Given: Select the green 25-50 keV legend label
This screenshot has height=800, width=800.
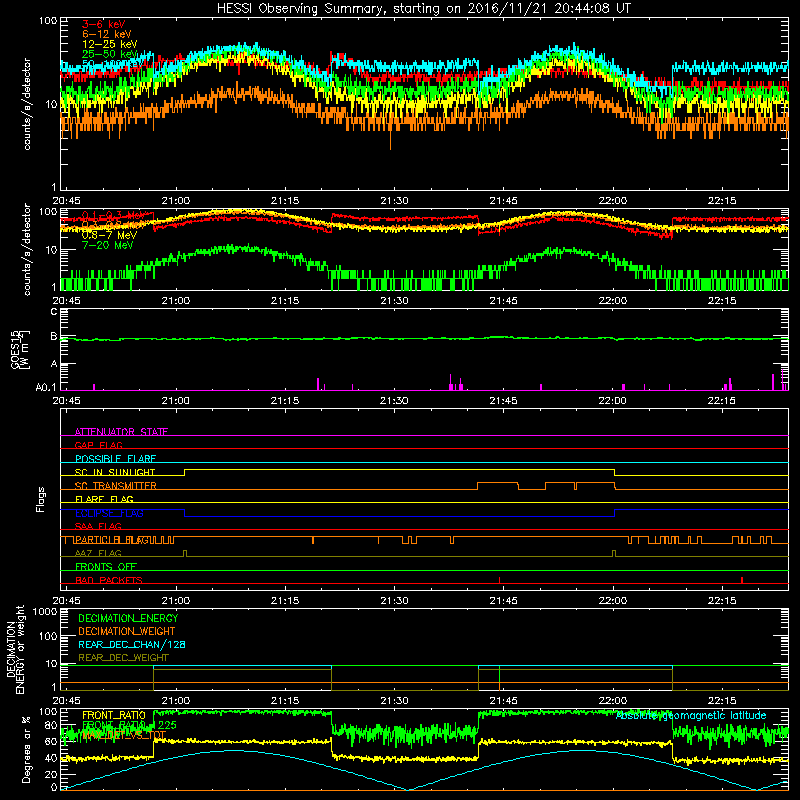Looking at the screenshot, I should click(x=110, y=54).
